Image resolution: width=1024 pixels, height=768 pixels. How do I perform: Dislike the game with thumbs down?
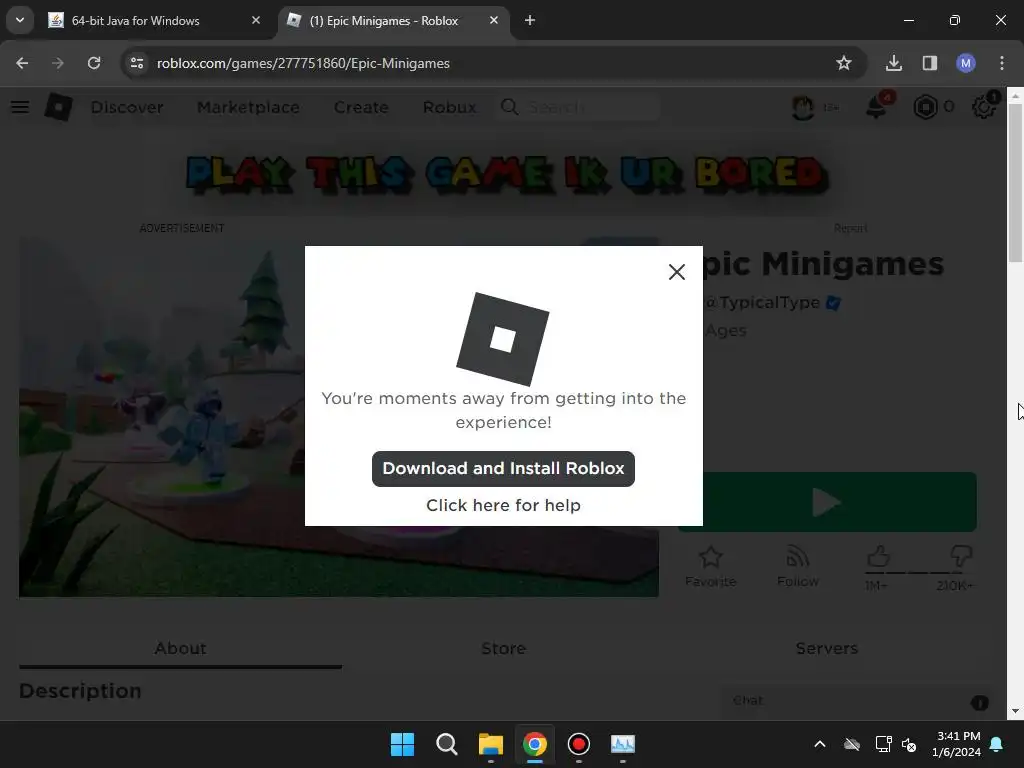tap(960, 558)
